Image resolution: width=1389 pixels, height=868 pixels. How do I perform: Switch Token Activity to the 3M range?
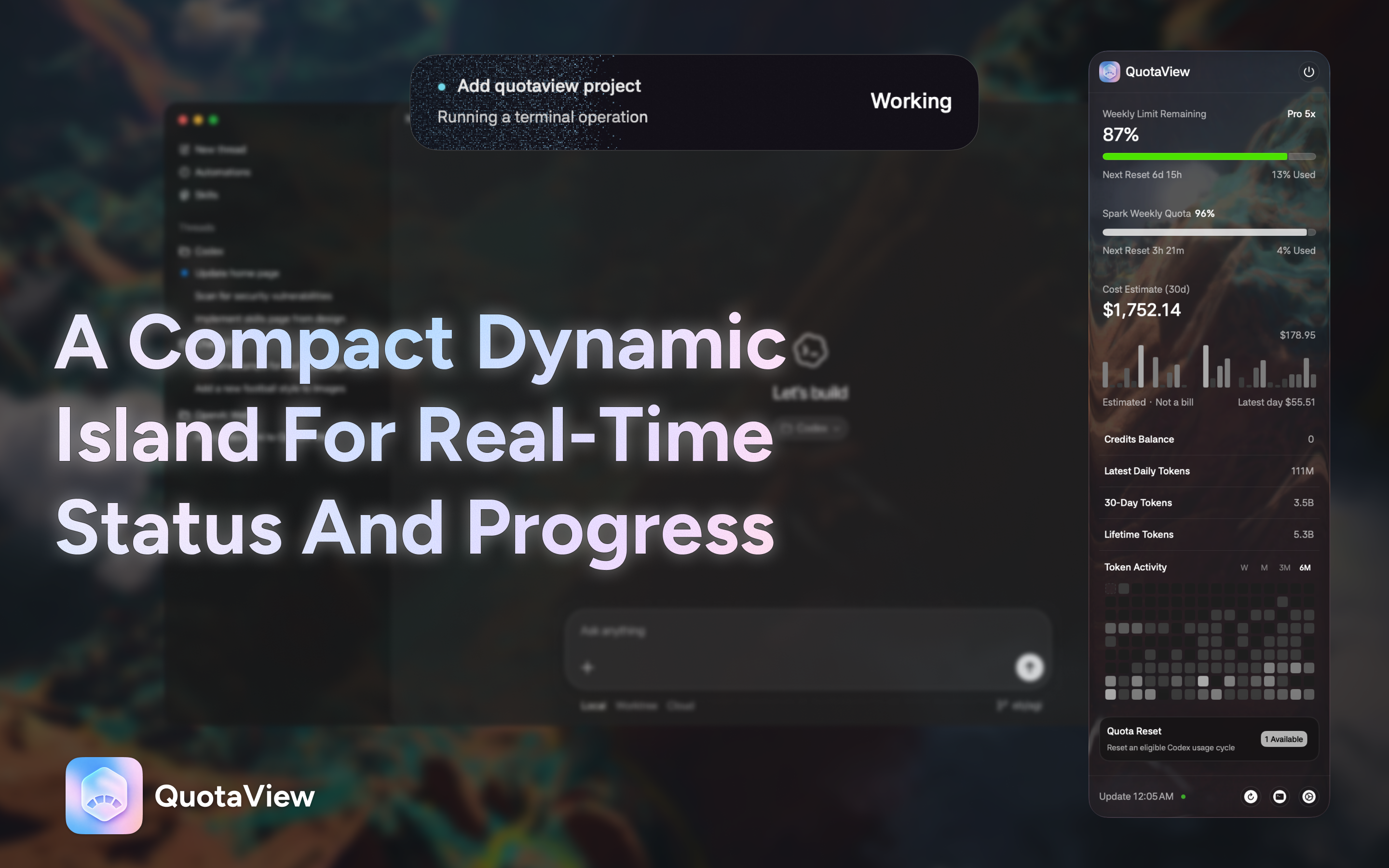[1284, 568]
